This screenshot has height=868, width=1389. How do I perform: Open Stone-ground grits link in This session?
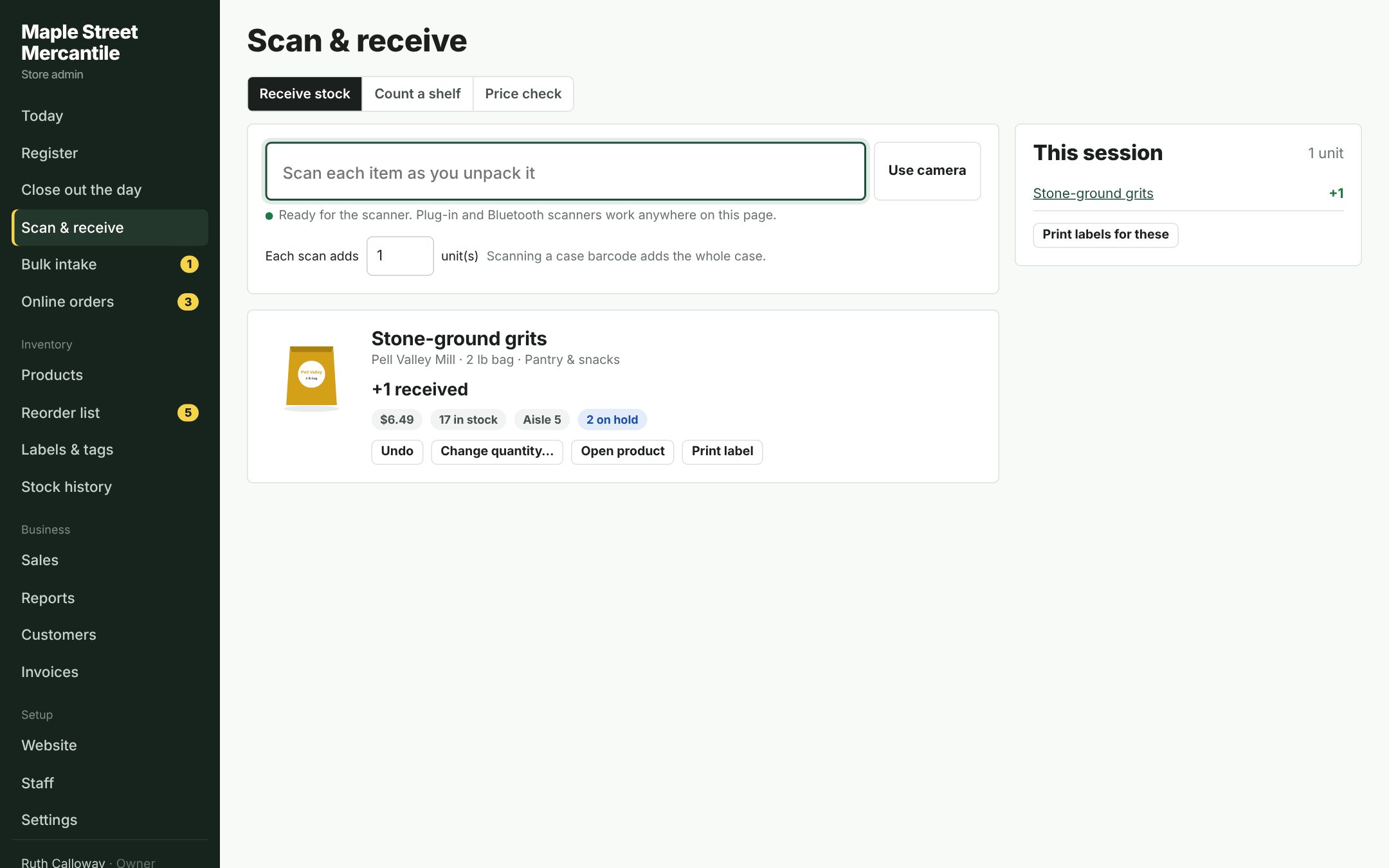(1093, 194)
